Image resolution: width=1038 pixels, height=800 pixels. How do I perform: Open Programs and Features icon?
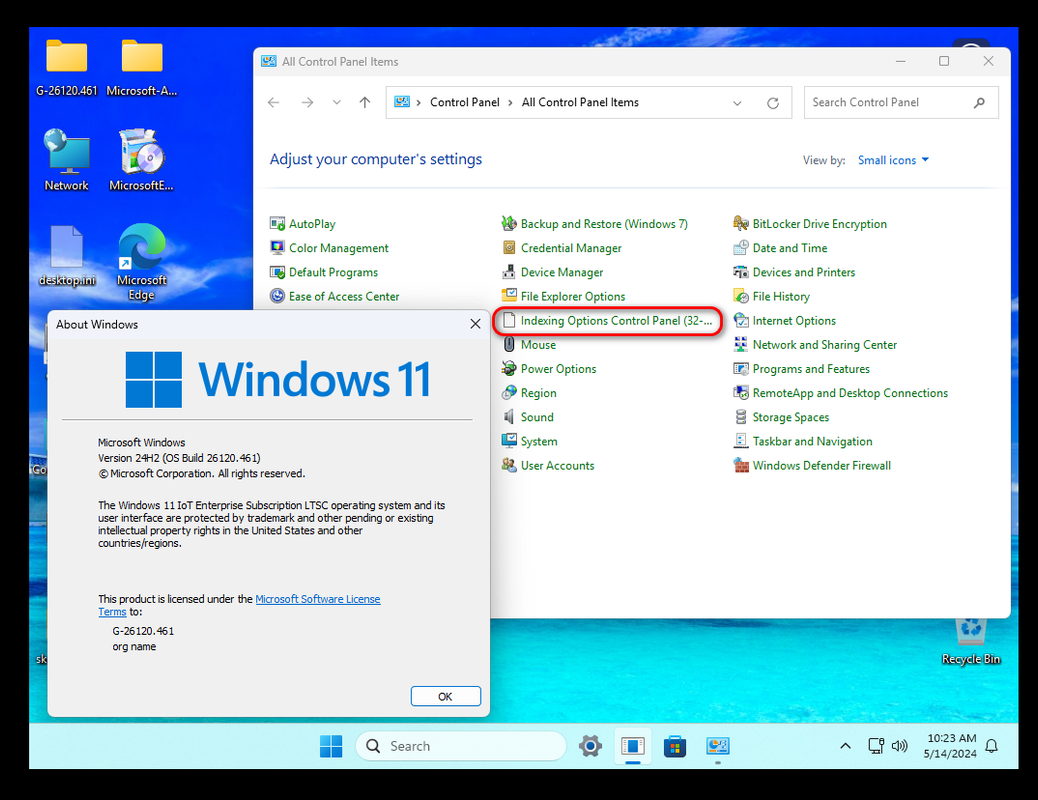[x=741, y=369]
